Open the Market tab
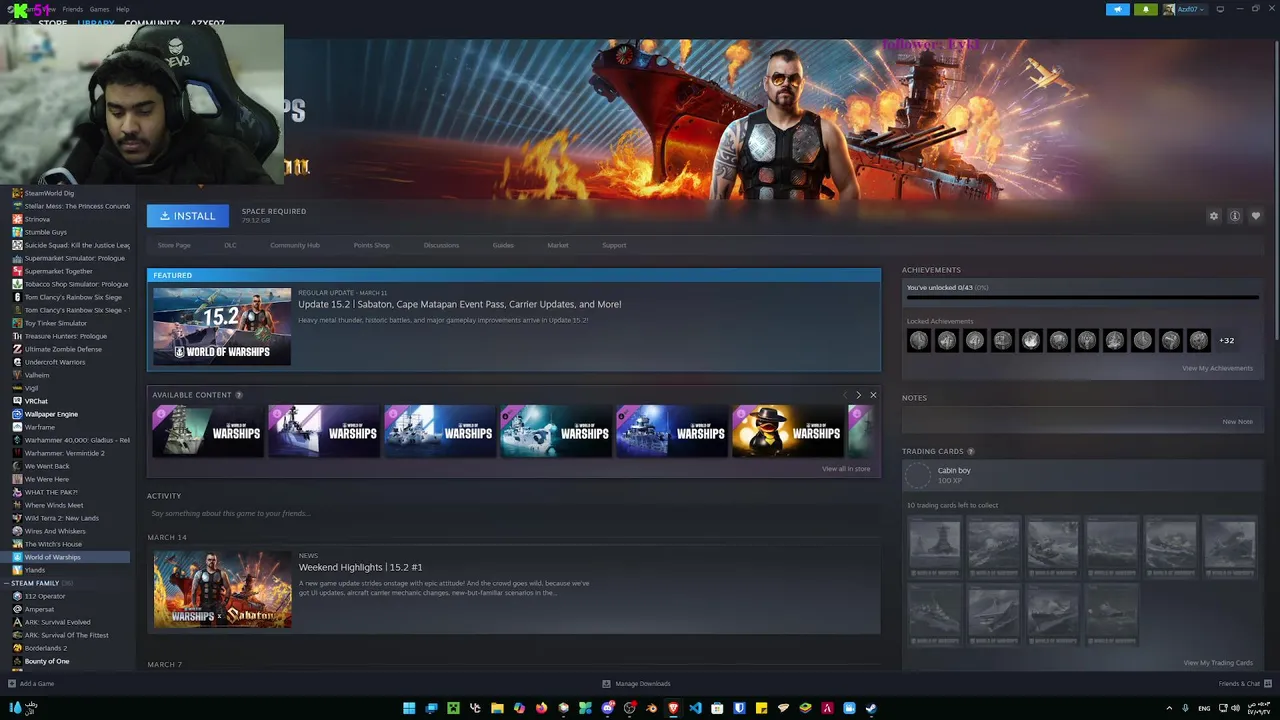This screenshot has width=1280, height=720. (x=558, y=245)
